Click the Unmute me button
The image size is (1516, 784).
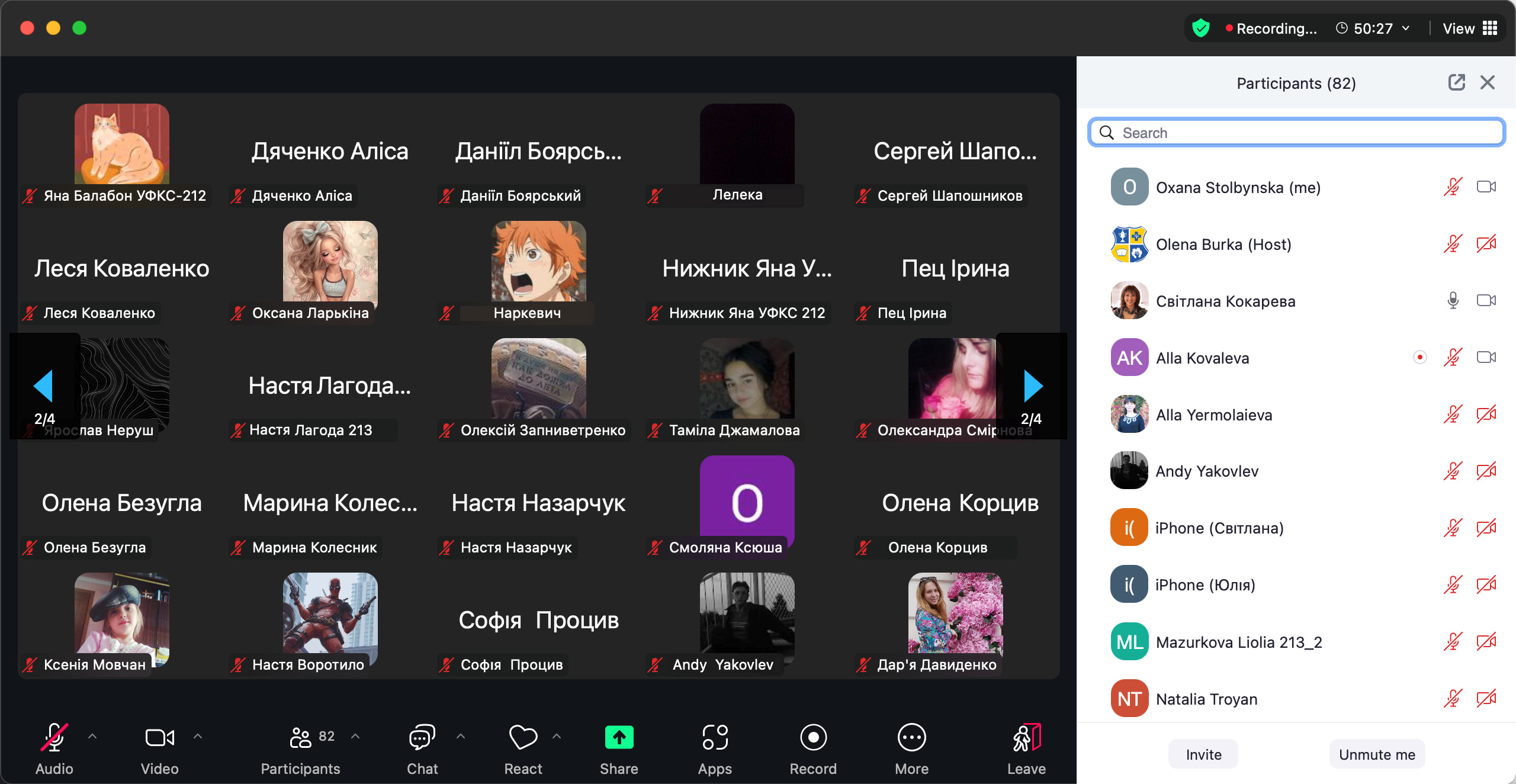pos(1376,754)
